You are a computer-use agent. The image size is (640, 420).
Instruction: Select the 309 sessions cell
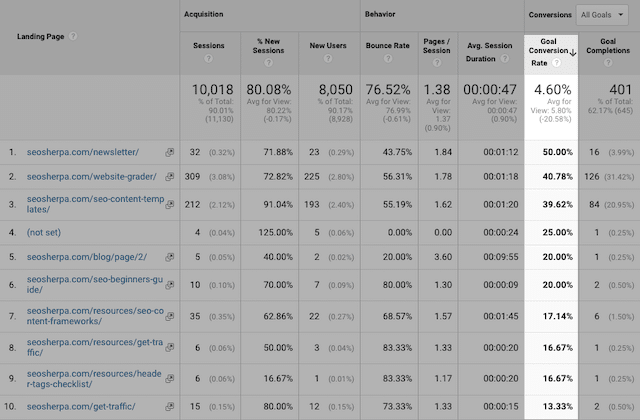[192, 177]
